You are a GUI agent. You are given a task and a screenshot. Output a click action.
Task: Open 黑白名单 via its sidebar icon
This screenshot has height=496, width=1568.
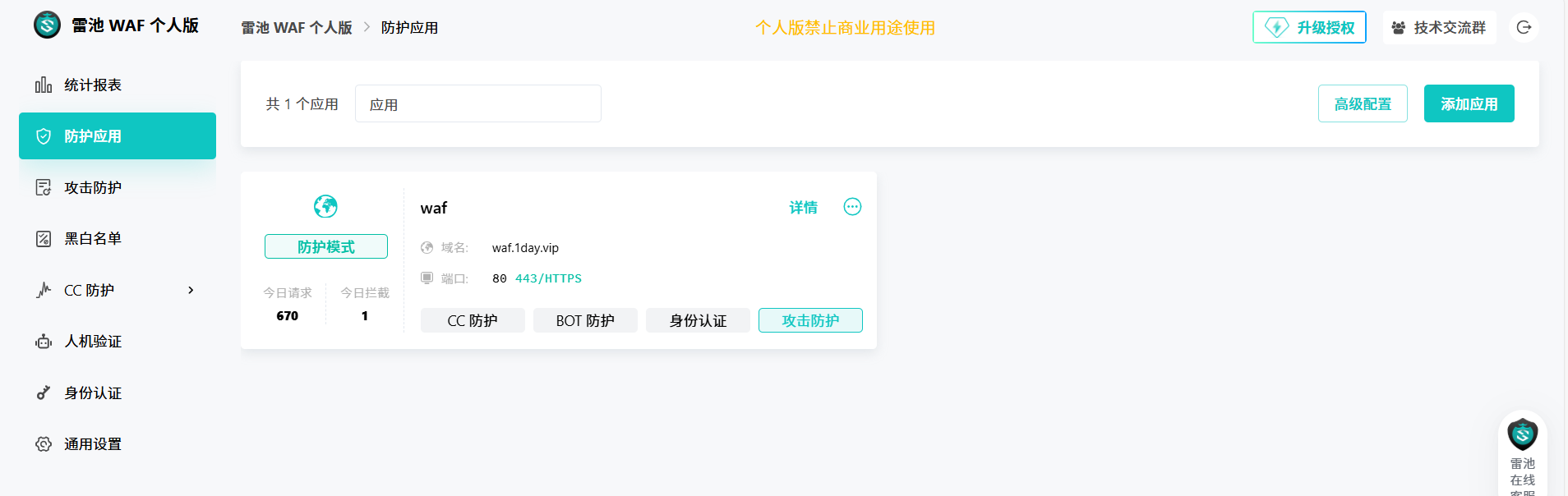pyautogui.click(x=43, y=238)
